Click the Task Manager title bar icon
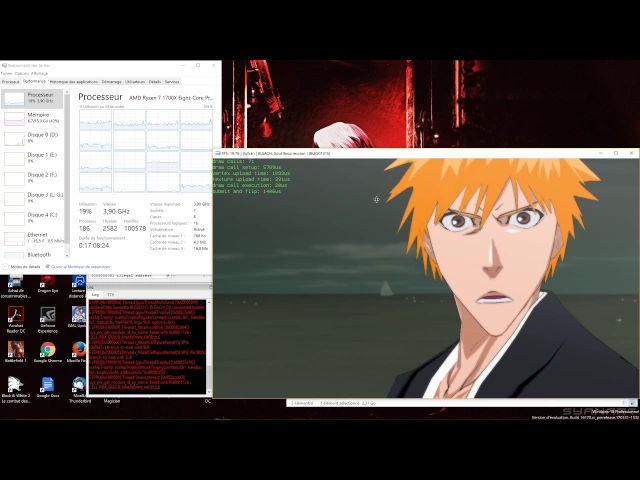640x480 pixels. click(4, 65)
